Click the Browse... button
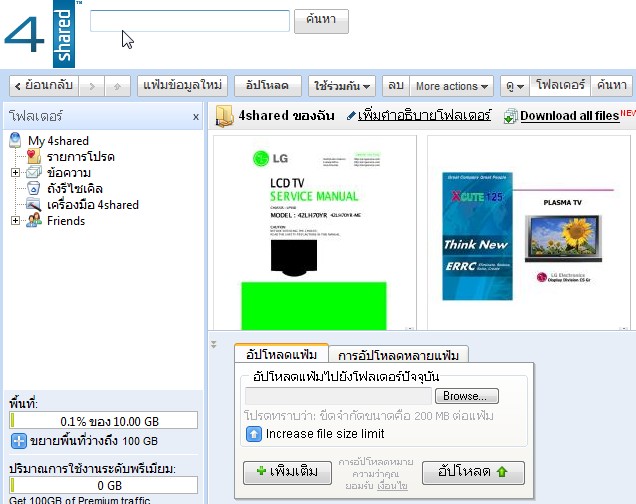The width and height of the screenshot is (636, 504). pyautogui.click(x=467, y=396)
